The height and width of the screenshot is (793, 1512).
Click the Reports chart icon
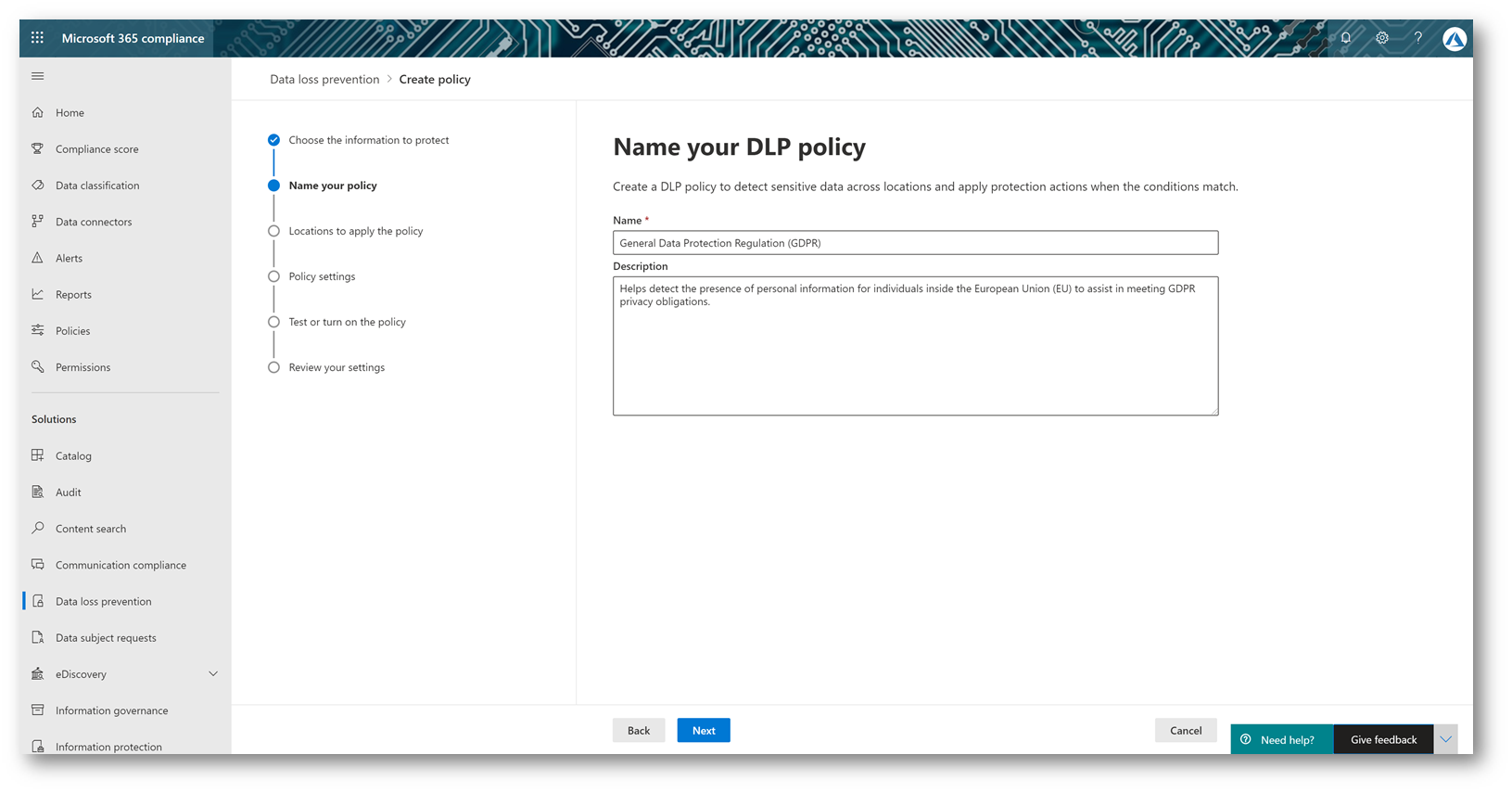38,294
